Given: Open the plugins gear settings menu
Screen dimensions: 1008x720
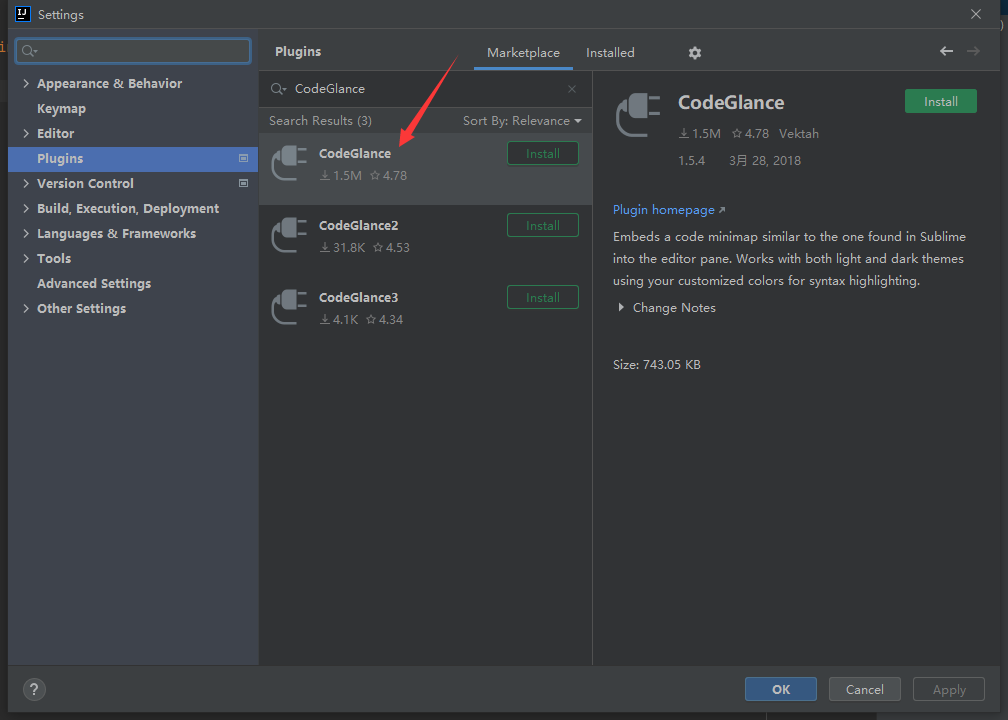Looking at the screenshot, I should (694, 53).
